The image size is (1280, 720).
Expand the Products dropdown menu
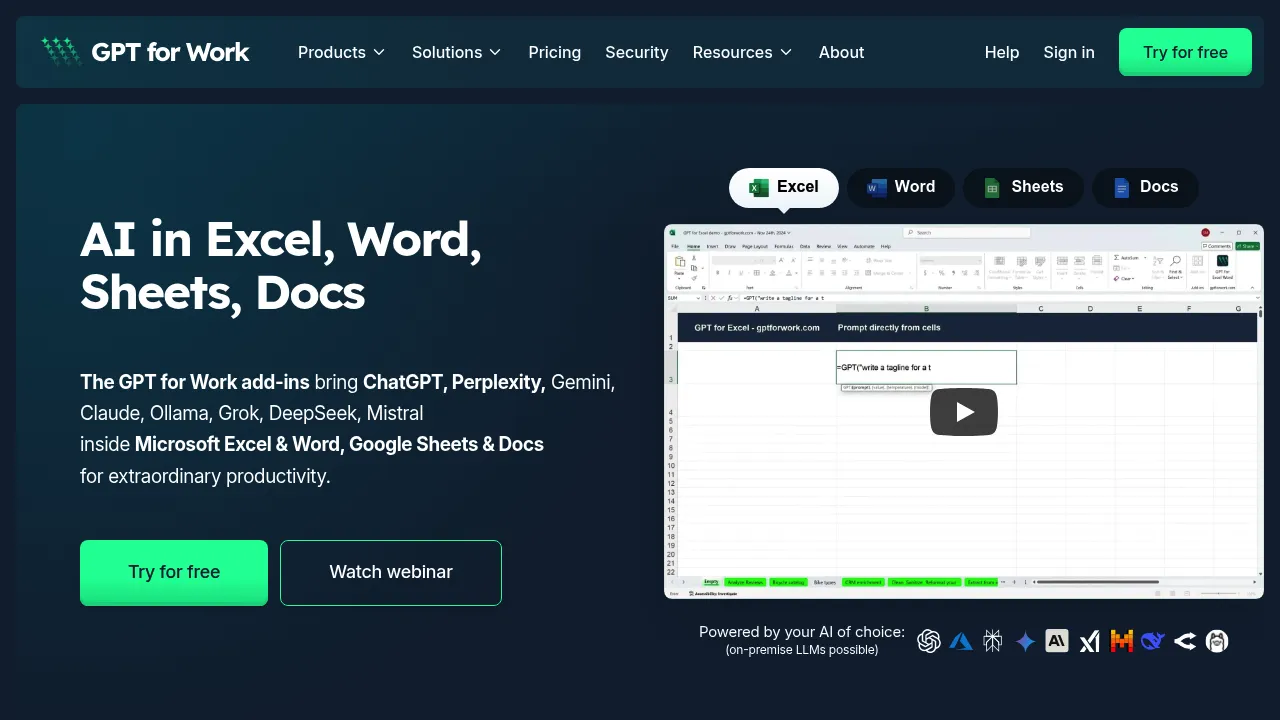tap(341, 52)
